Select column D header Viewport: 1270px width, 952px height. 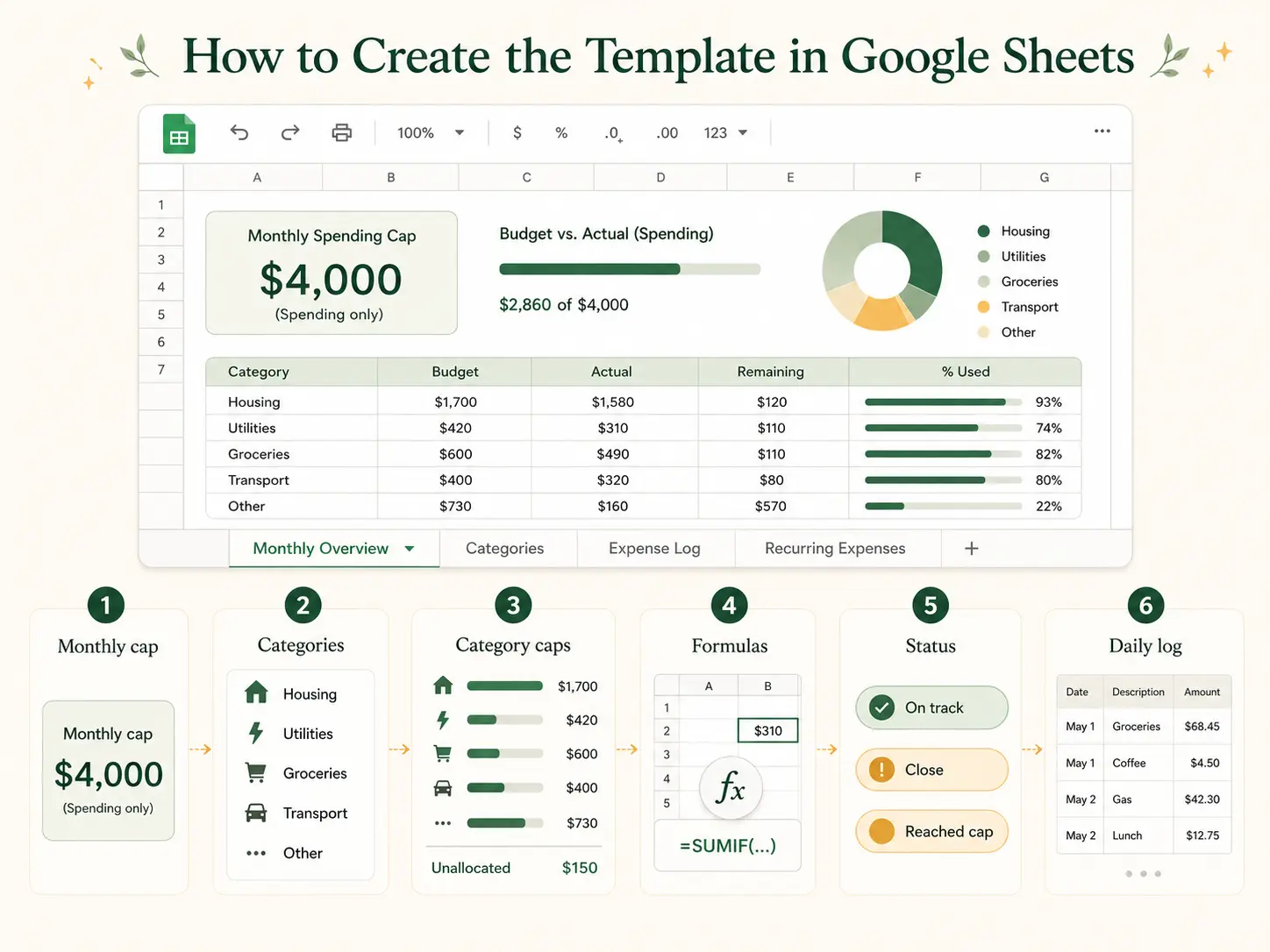pyautogui.click(x=660, y=177)
